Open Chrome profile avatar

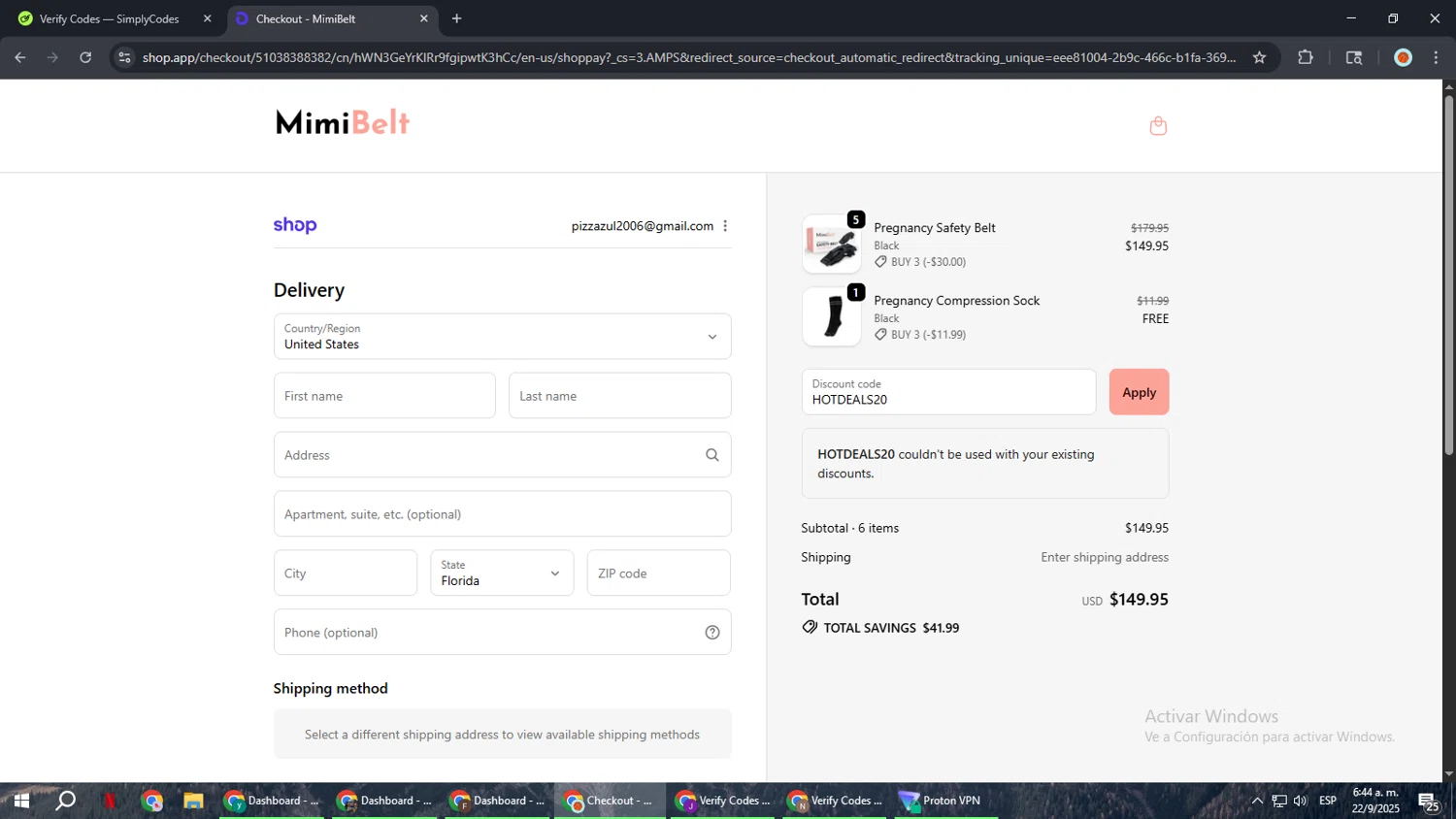[x=1403, y=57]
